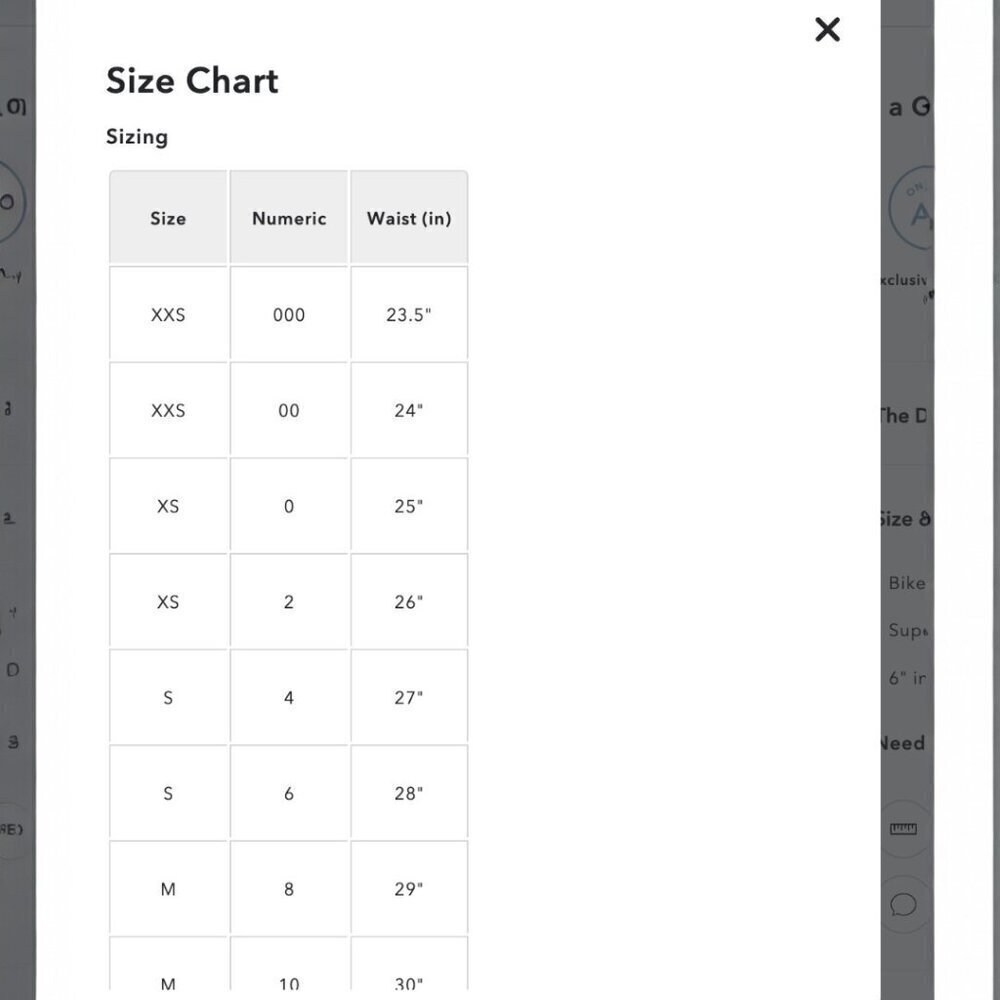Click the 23.5" waist cell
The width and height of the screenshot is (1000, 1000).
(x=409, y=314)
